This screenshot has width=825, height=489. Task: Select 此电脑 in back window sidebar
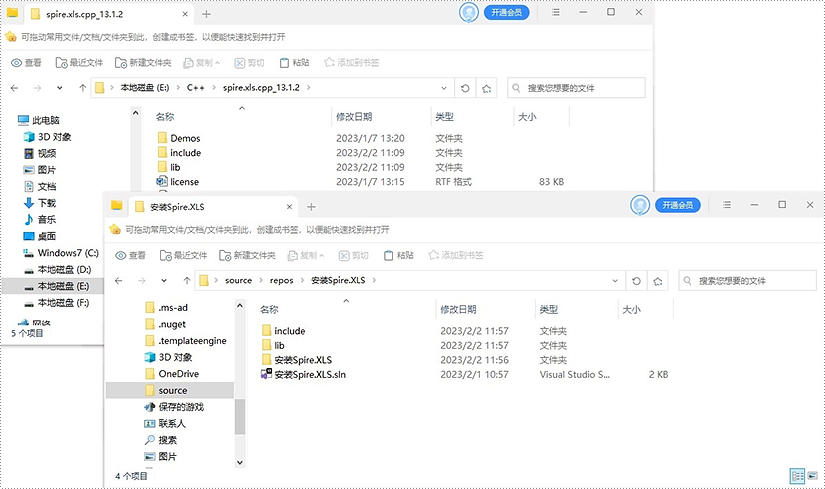pos(38,121)
